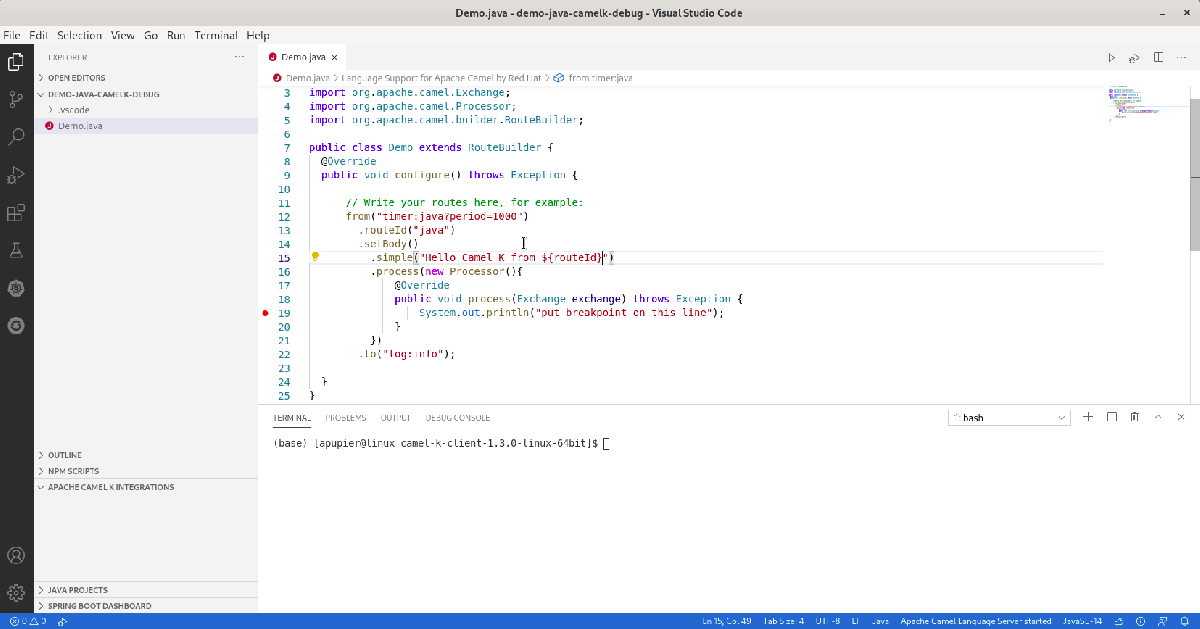
Task: Expand the .vscode folder
Action: tap(146, 110)
